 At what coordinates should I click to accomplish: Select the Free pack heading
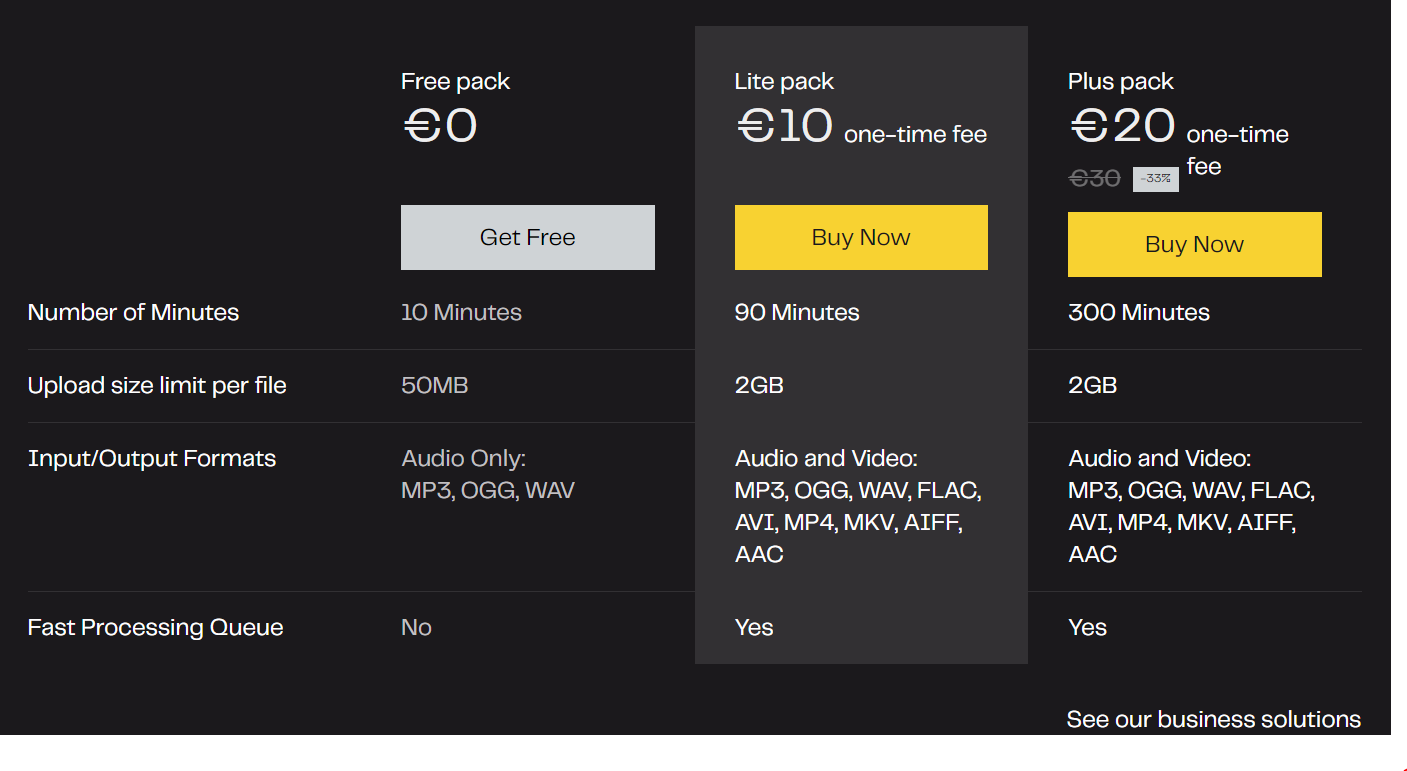(455, 82)
